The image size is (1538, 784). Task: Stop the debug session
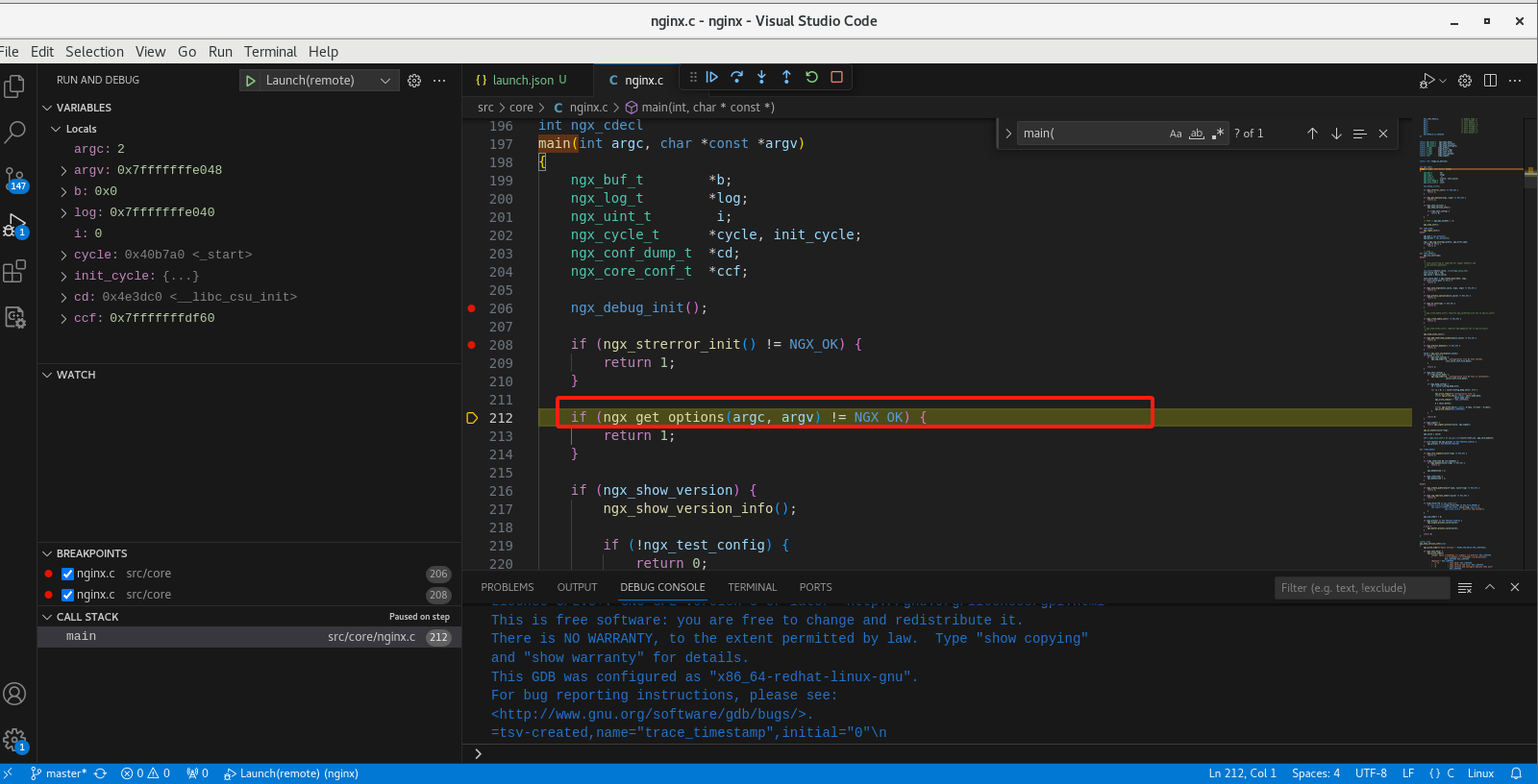(x=836, y=77)
